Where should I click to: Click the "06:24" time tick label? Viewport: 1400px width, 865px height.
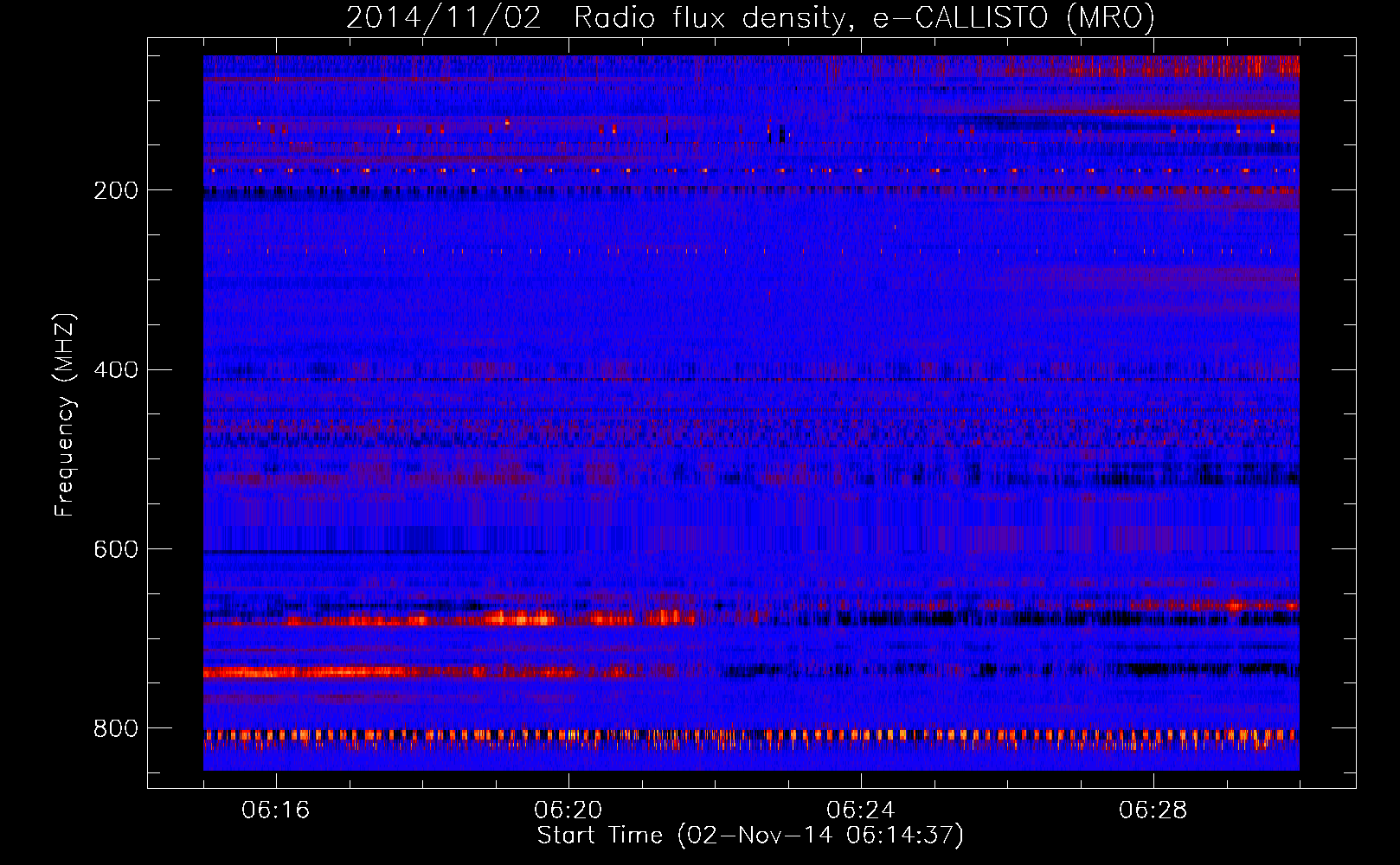pyautogui.click(x=861, y=810)
